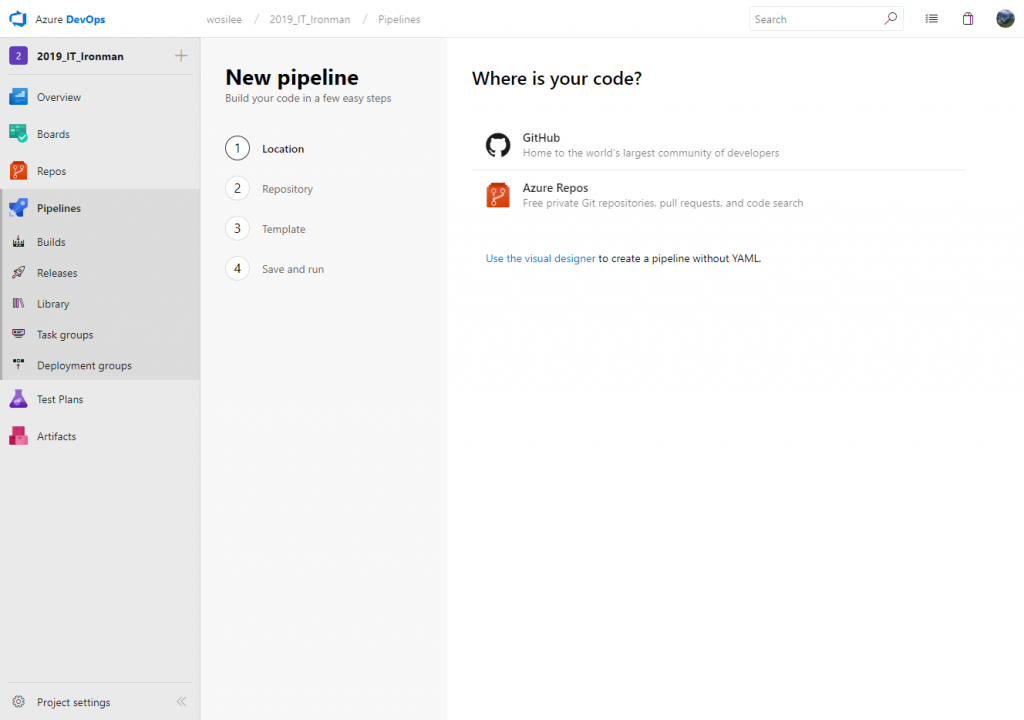Select the Test Plans flask icon
The width and height of the screenshot is (1024, 720).
pyautogui.click(x=18, y=399)
